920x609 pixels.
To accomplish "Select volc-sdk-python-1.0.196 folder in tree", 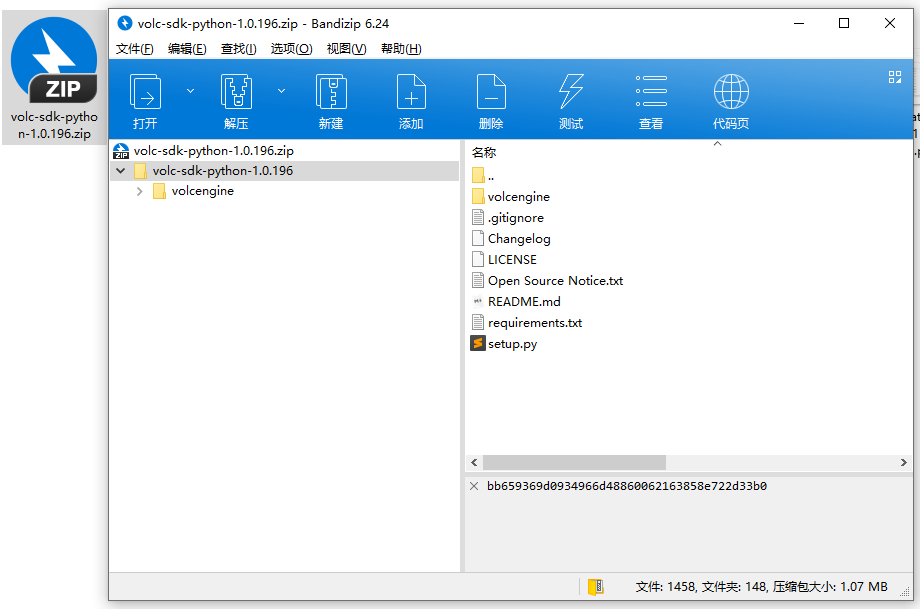I will [x=222, y=171].
